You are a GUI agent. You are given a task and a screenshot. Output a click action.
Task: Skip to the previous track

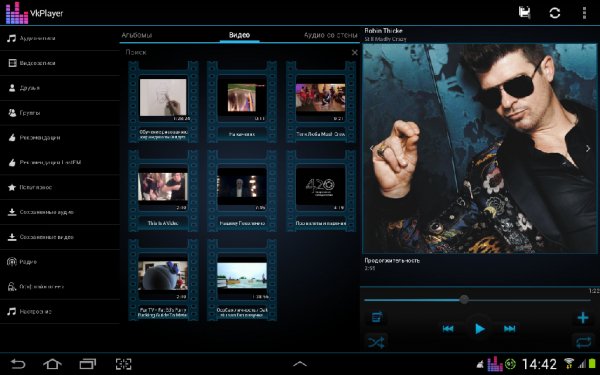(x=448, y=329)
